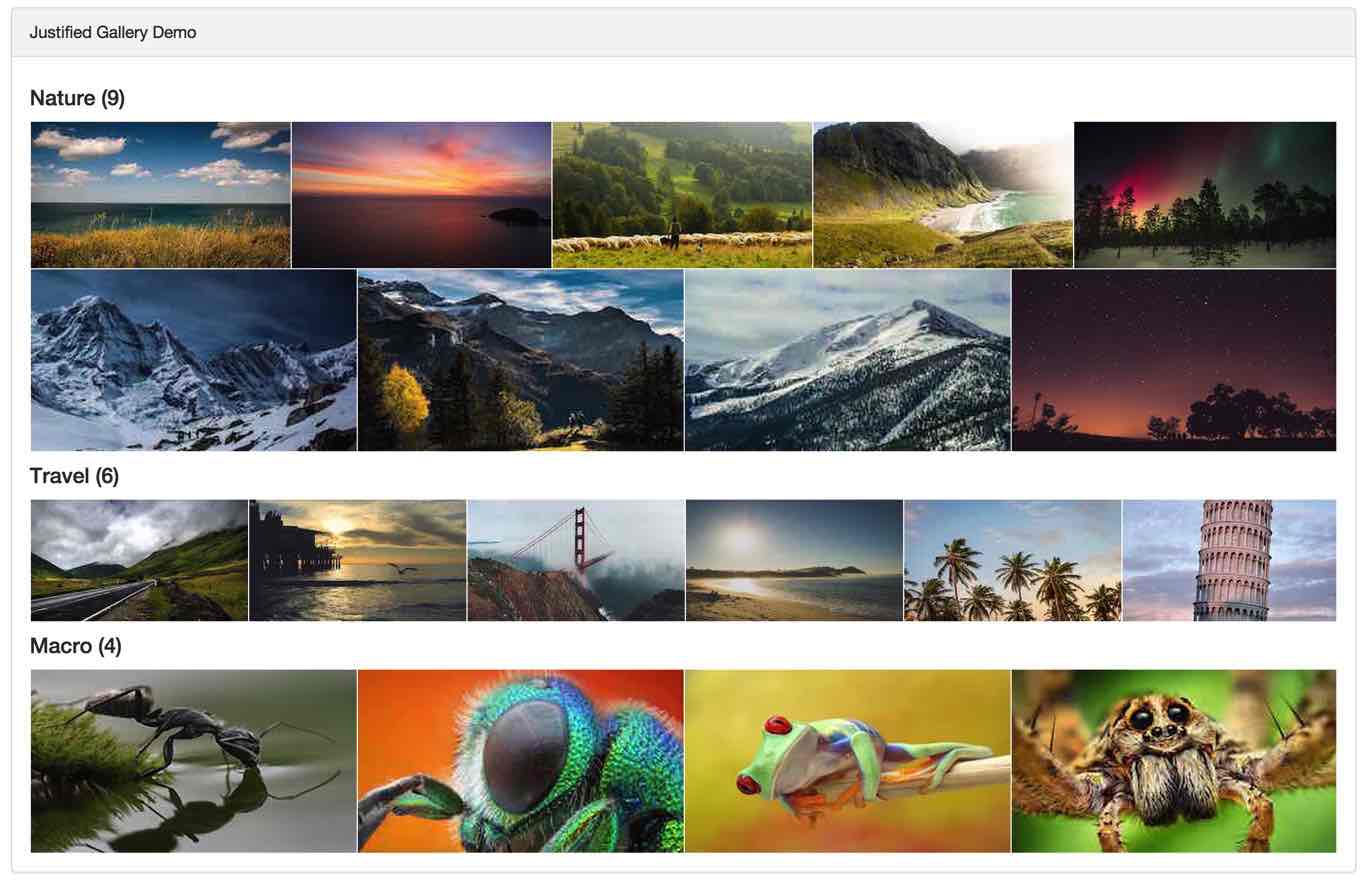The width and height of the screenshot is (1366, 880).
Task: View the aurora over pine trees photo
Action: coord(1205,195)
